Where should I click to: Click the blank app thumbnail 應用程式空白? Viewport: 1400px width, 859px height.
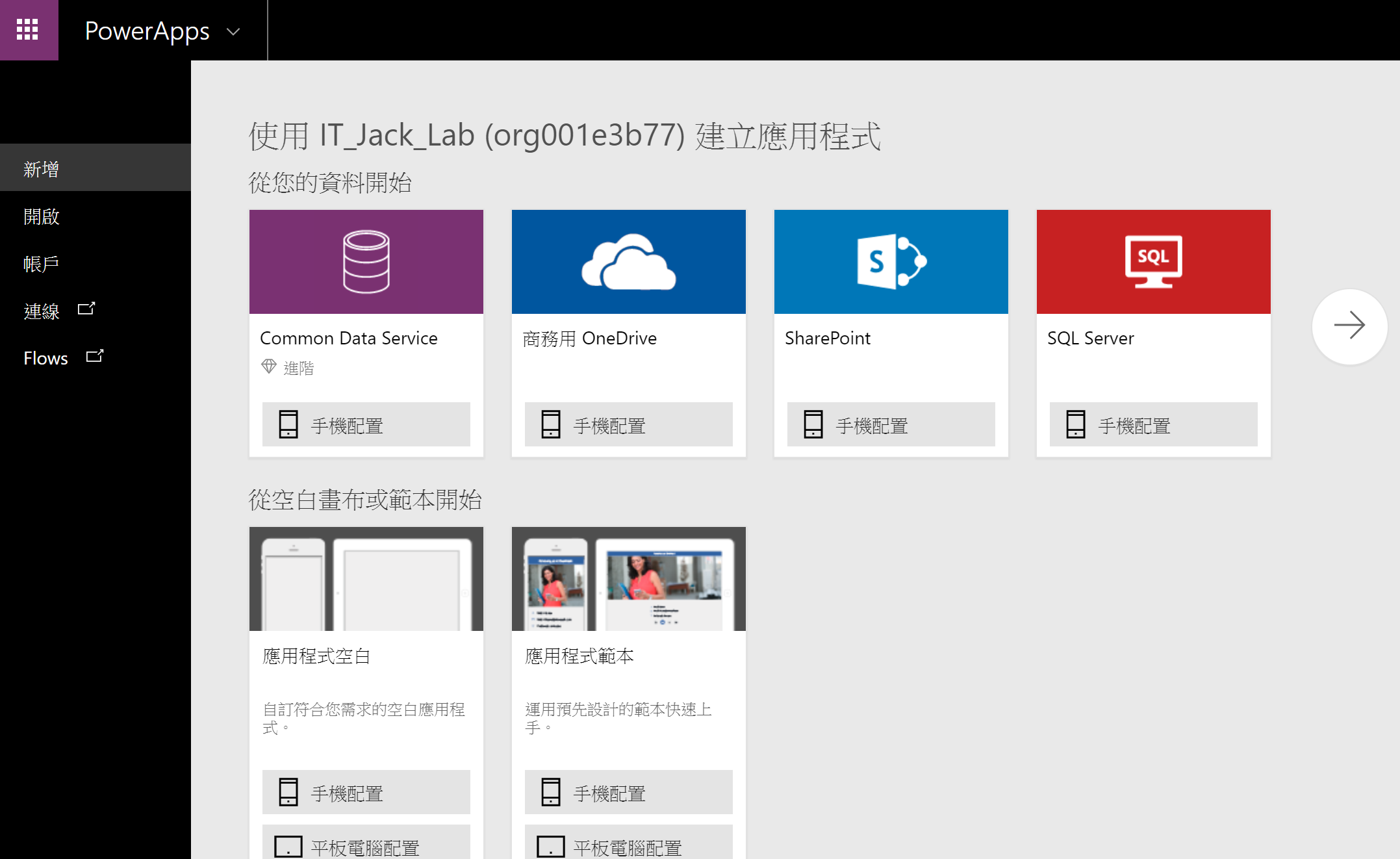[366, 579]
